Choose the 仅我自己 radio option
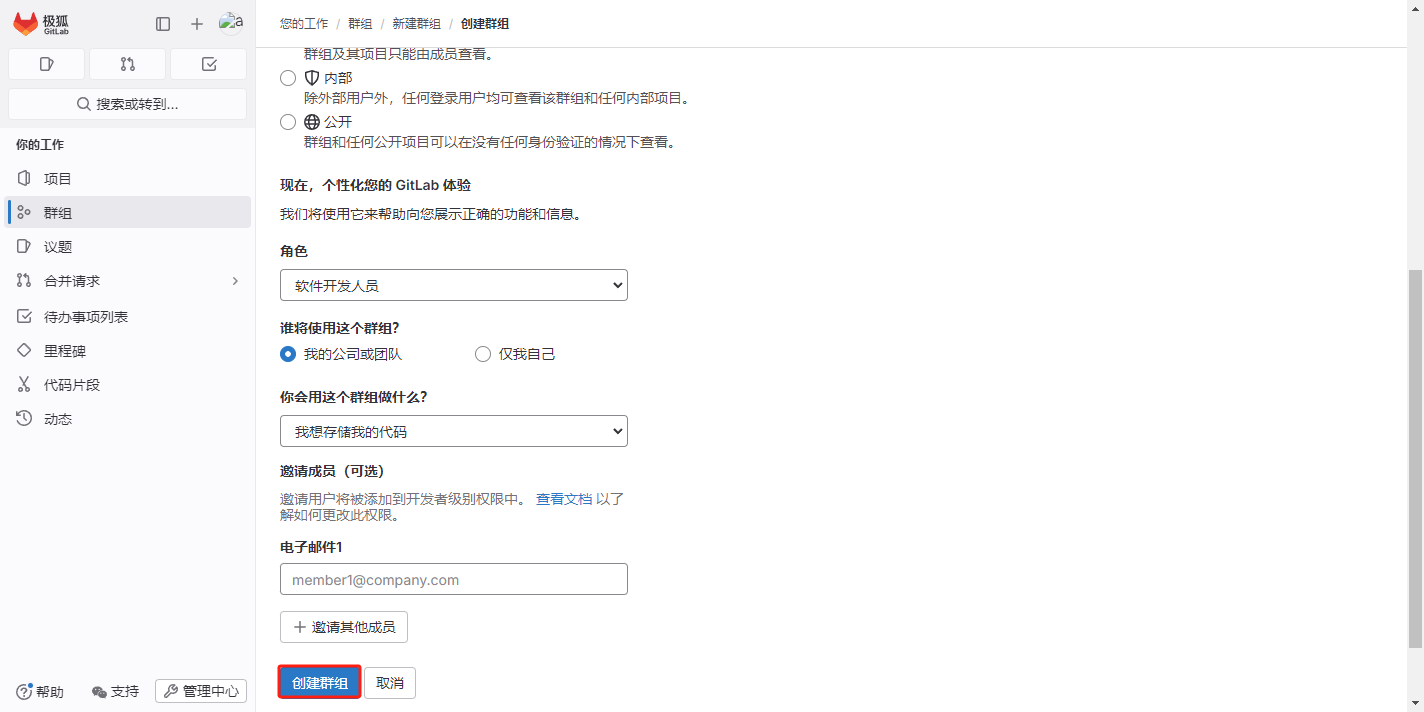This screenshot has height=712, width=1424. (483, 354)
